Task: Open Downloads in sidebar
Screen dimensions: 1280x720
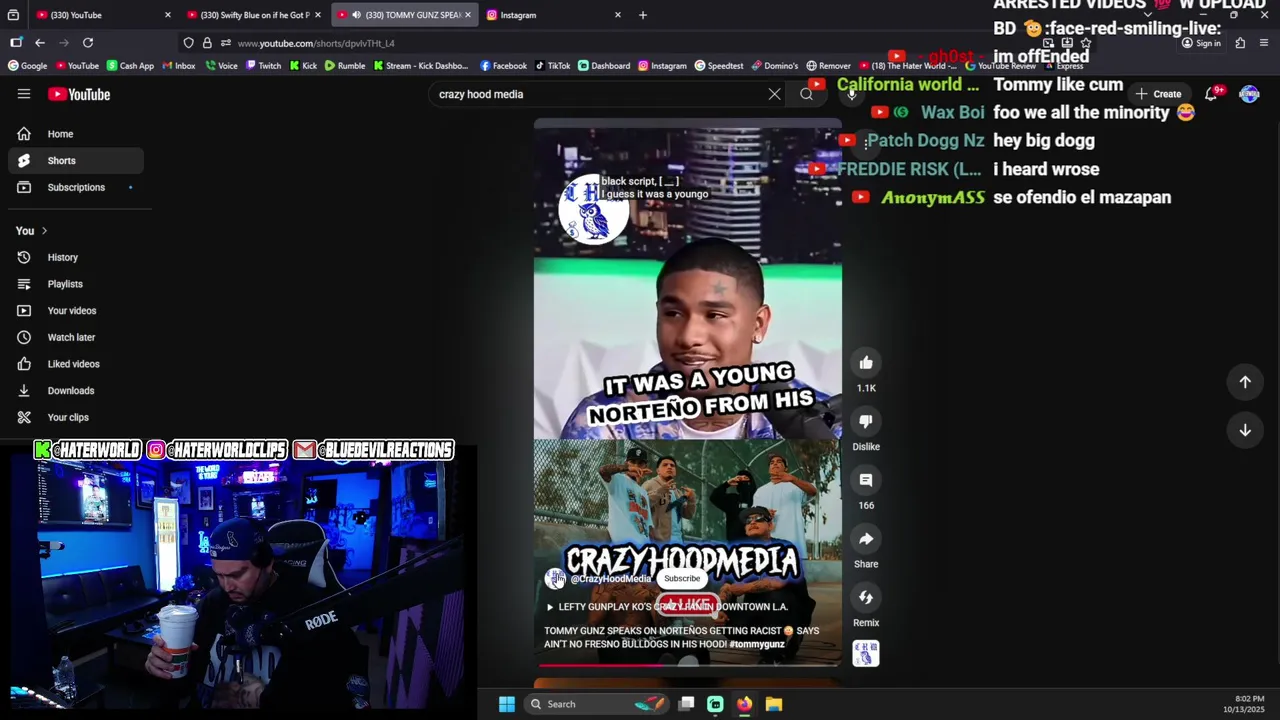Action: coord(76,391)
